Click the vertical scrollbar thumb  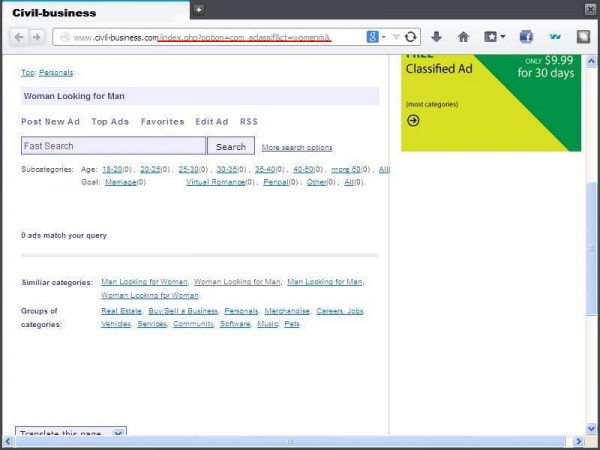(x=591, y=249)
